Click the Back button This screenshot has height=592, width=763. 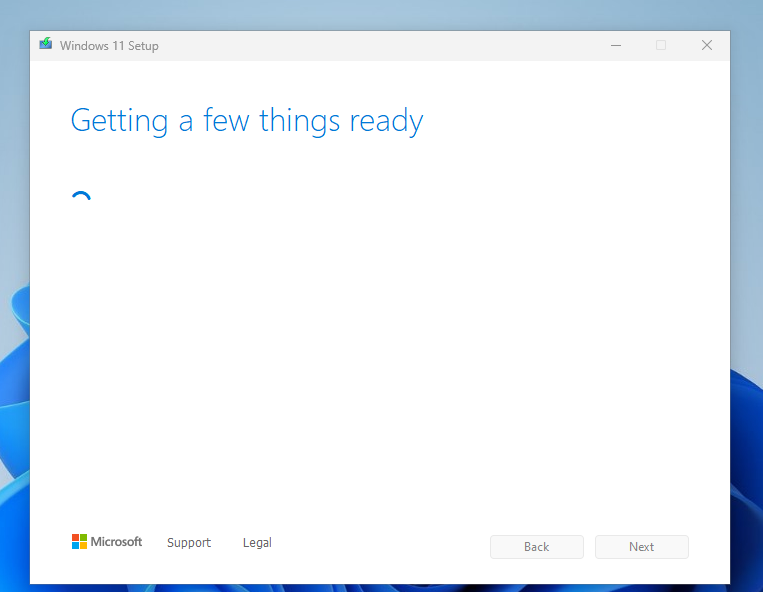coord(537,547)
